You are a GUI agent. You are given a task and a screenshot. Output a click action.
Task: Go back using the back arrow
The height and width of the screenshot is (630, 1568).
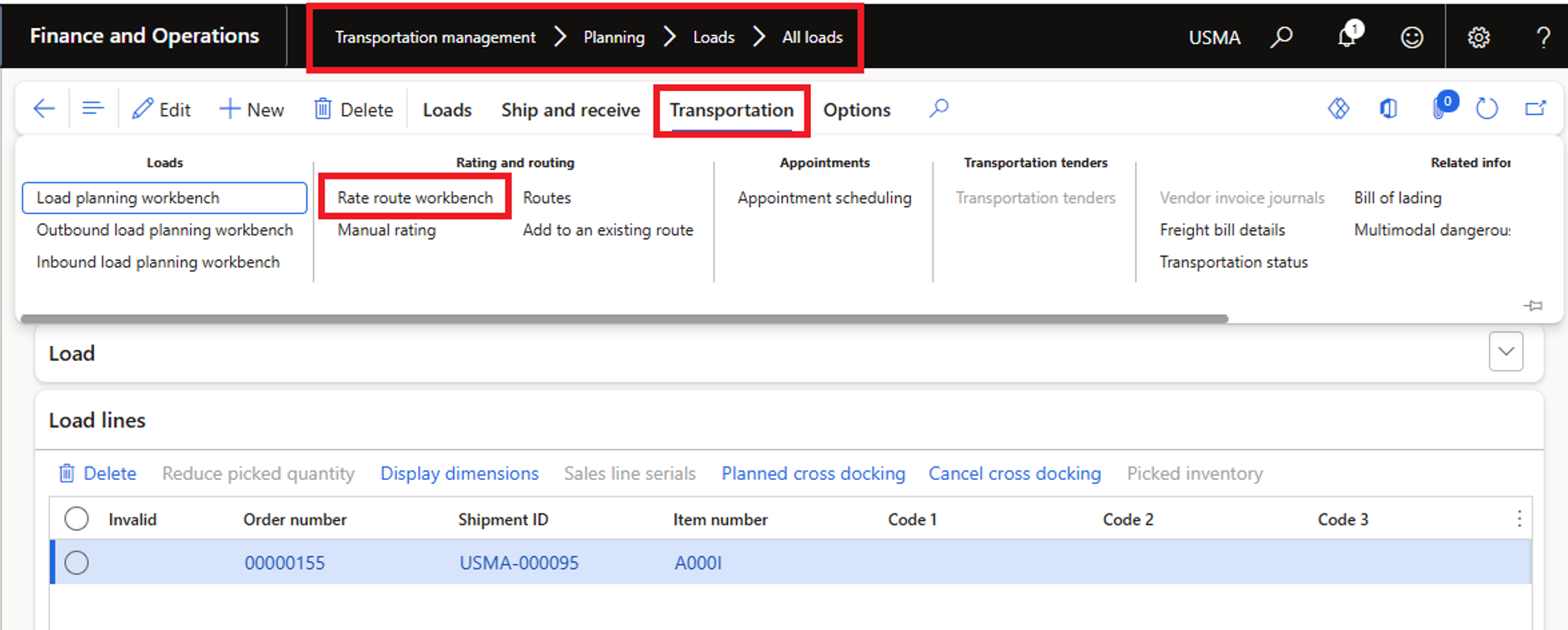pos(43,109)
